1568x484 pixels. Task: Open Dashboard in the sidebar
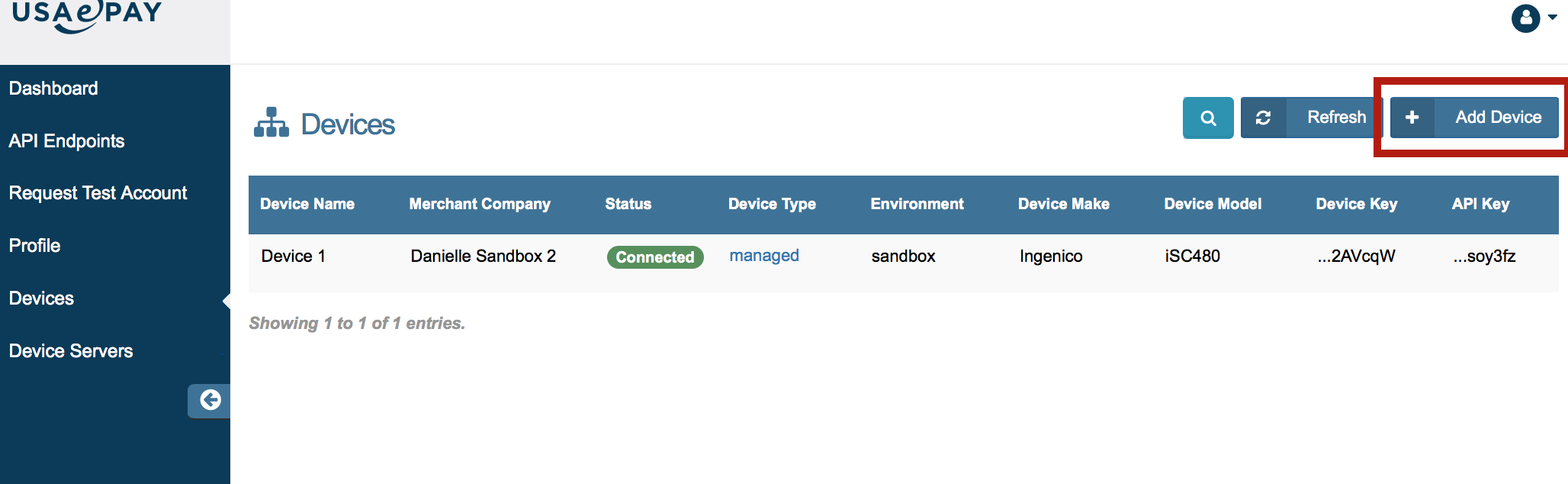click(53, 89)
